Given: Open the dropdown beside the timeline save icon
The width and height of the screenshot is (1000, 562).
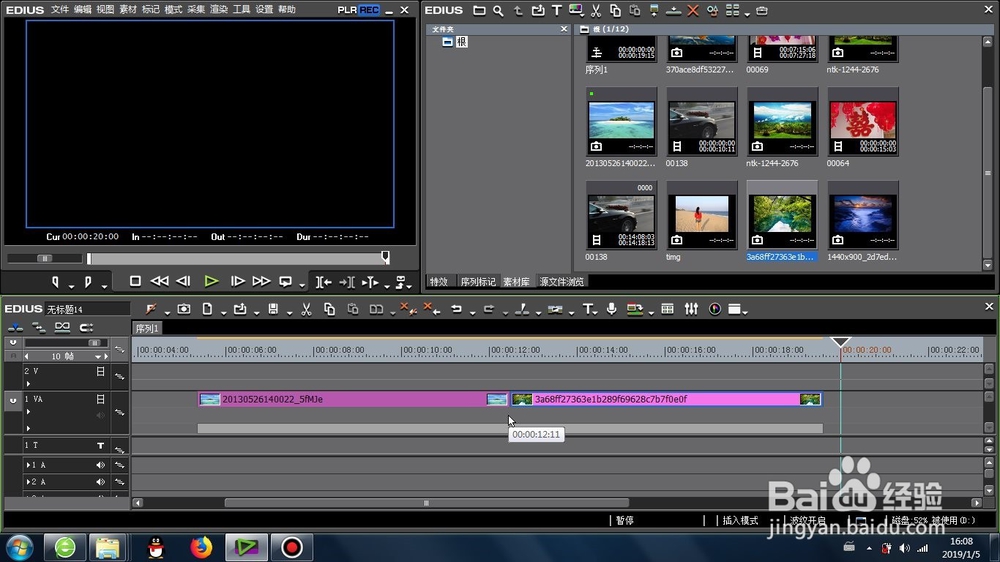Looking at the screenshot, I should [289, 313].
